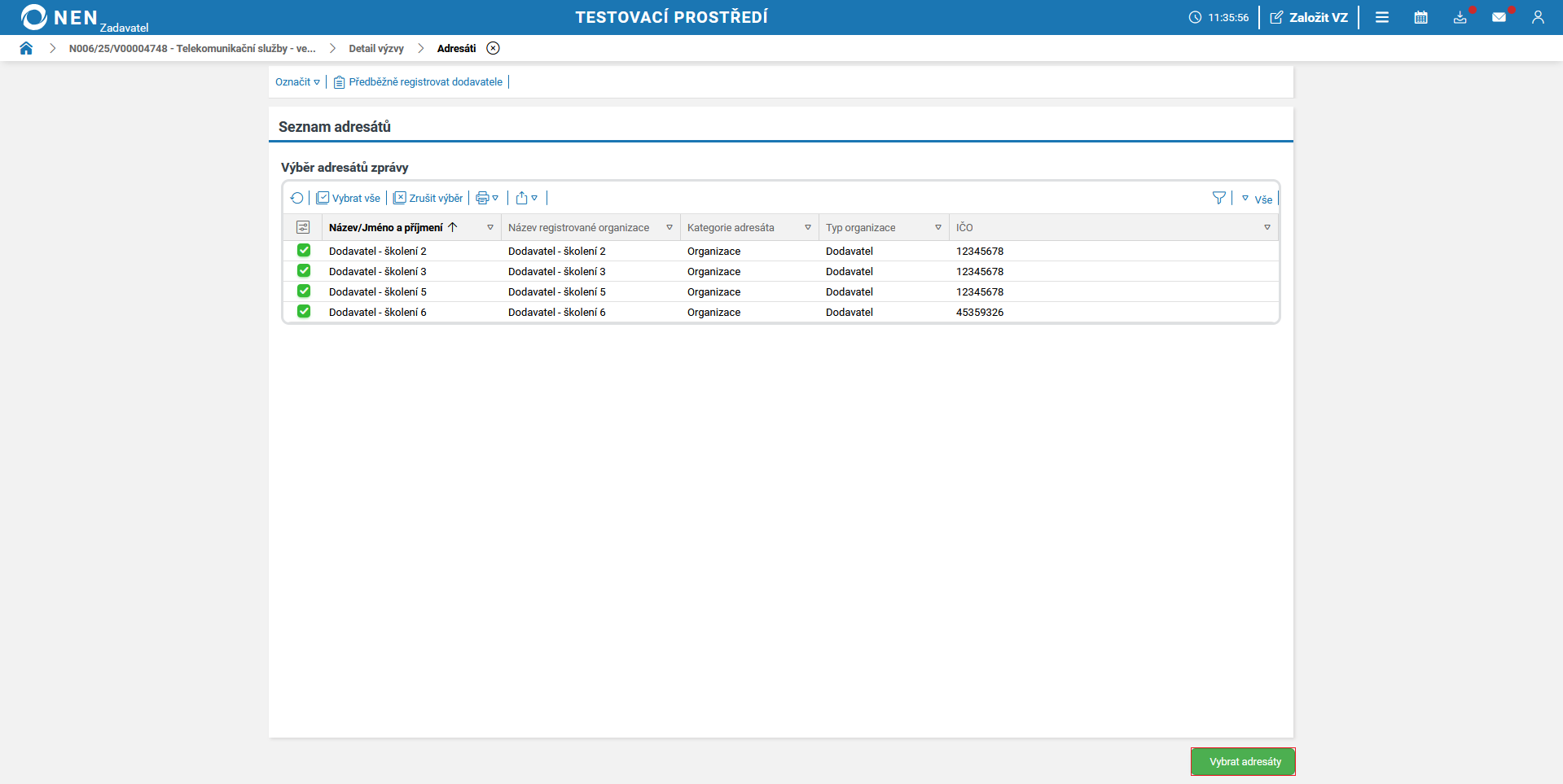Open Kategorie adresáta column filter arrow
Viewport: 1563px width, 784px height.
click(x=807, y=228)
